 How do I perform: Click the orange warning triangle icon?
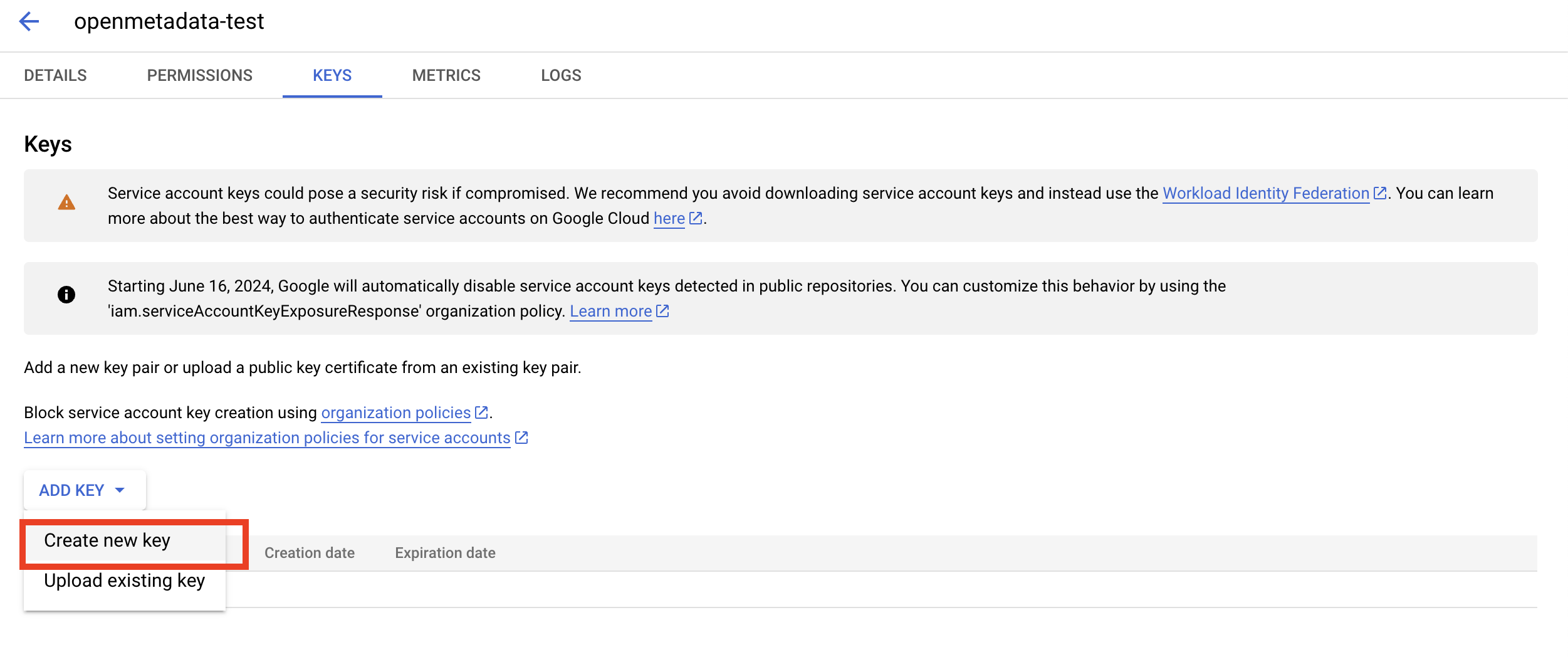point(66,202)
